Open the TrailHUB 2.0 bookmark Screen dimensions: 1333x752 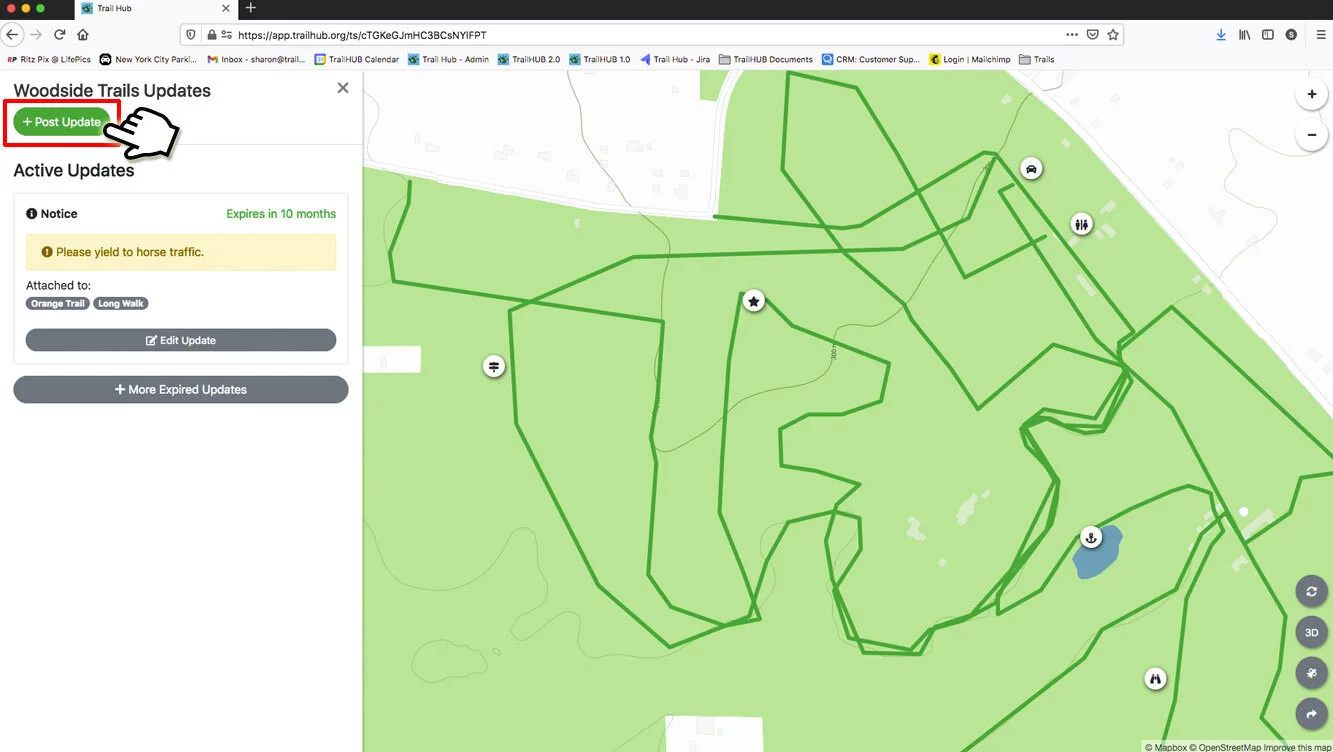[x=529, y=60]
